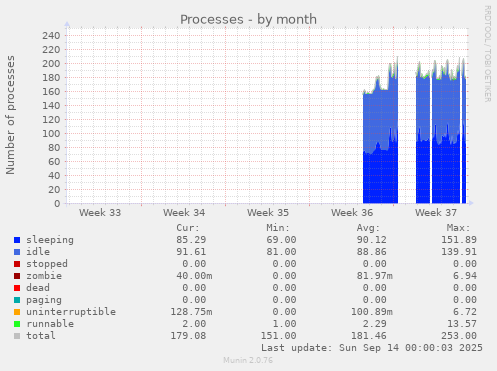Viewport: 497px width, 371px height.
Task: Select the 'runnable' legend label
Action: 50,324
